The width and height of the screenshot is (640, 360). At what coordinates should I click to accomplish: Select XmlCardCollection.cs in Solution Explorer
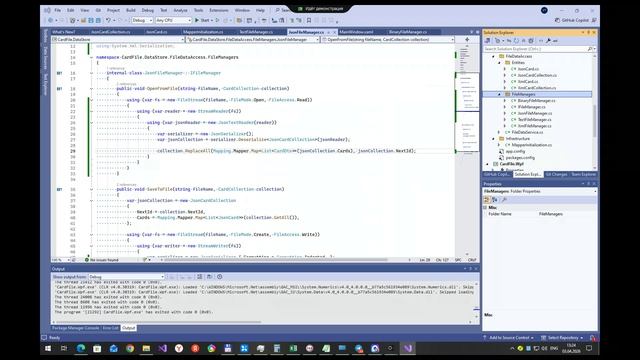(536, 88)
